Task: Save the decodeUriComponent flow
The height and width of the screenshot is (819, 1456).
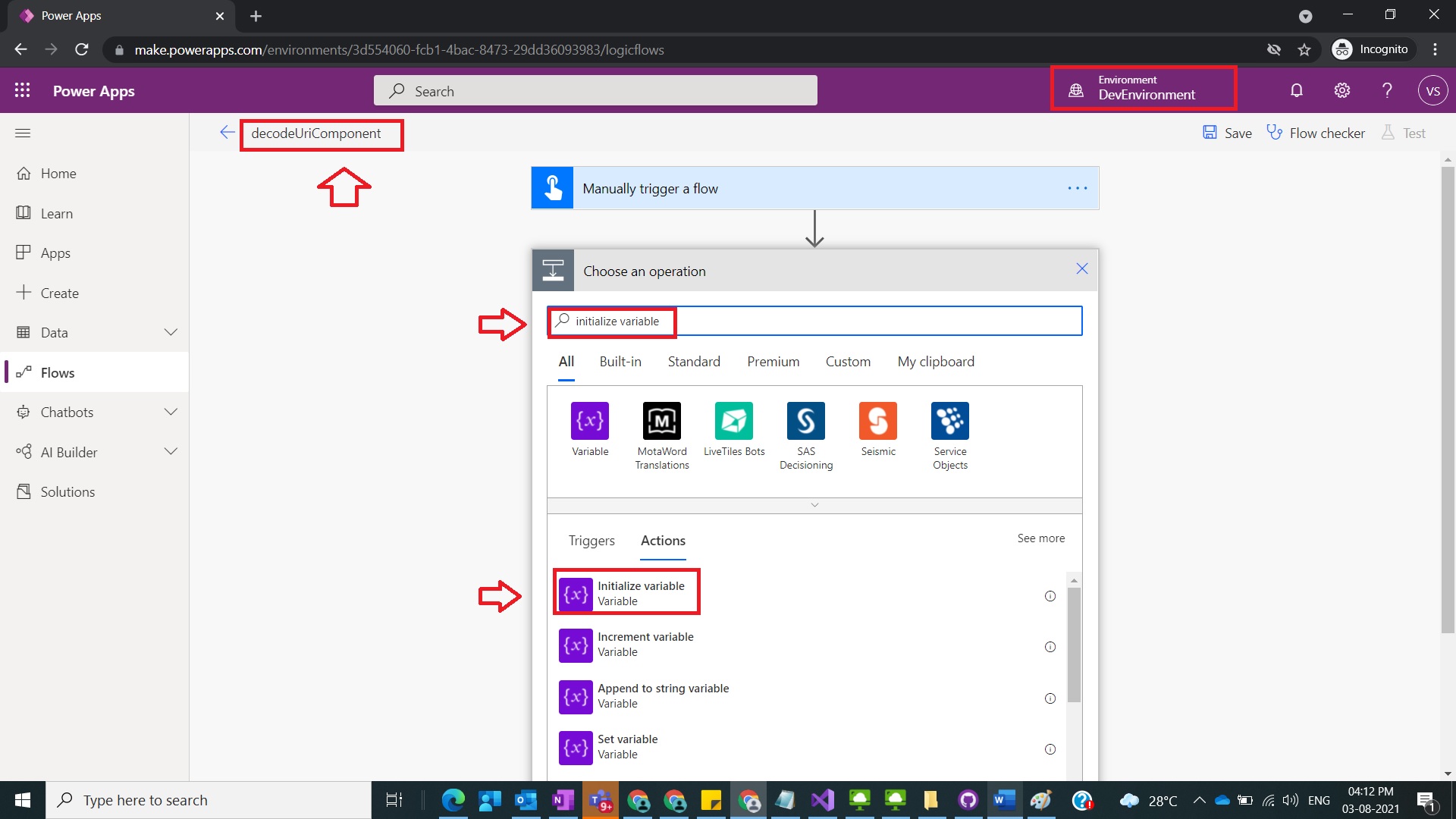Action: (1226, 133)
